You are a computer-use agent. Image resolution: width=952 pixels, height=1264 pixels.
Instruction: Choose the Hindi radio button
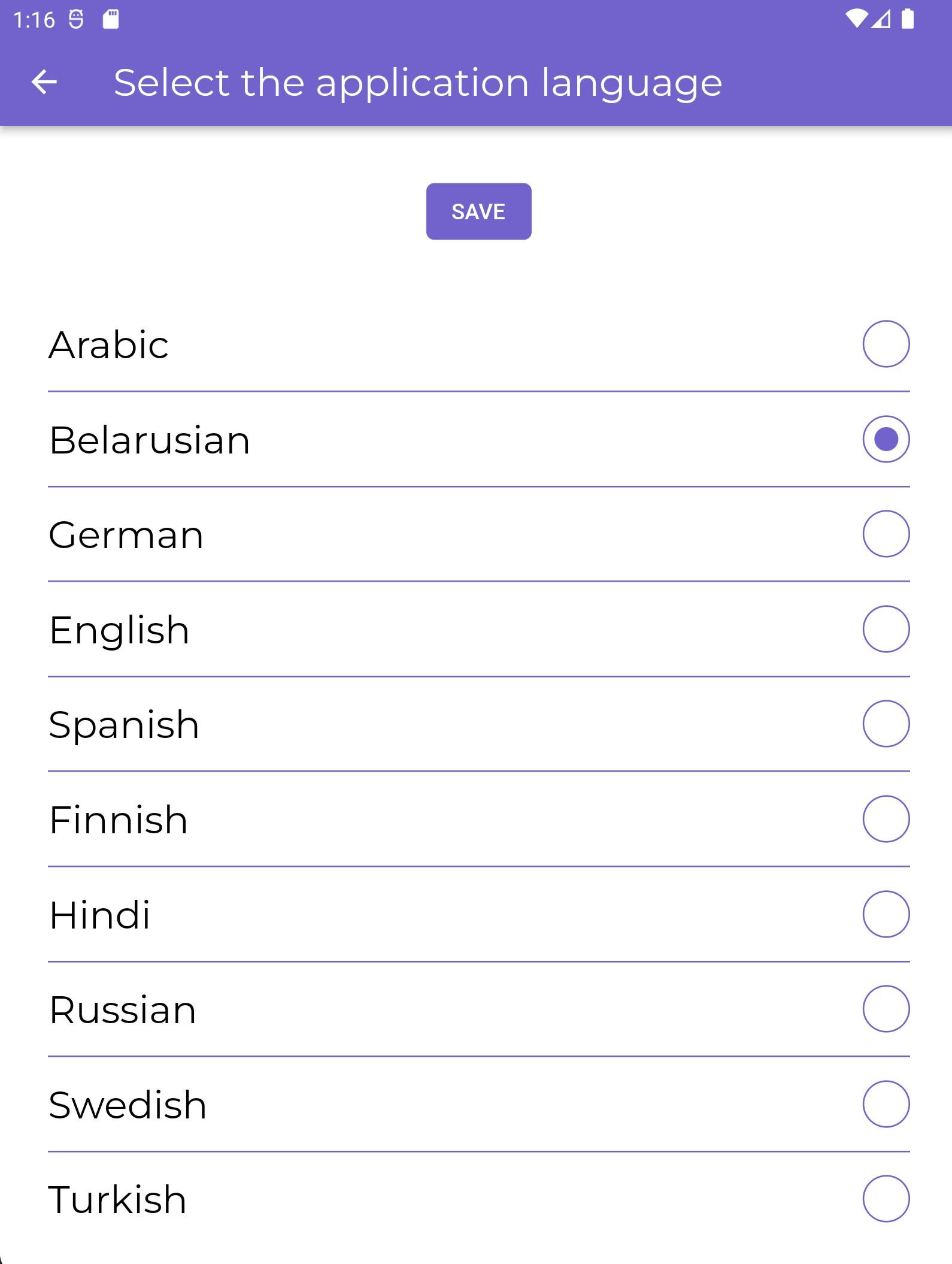pyautogui.click(x=886, y=914)
